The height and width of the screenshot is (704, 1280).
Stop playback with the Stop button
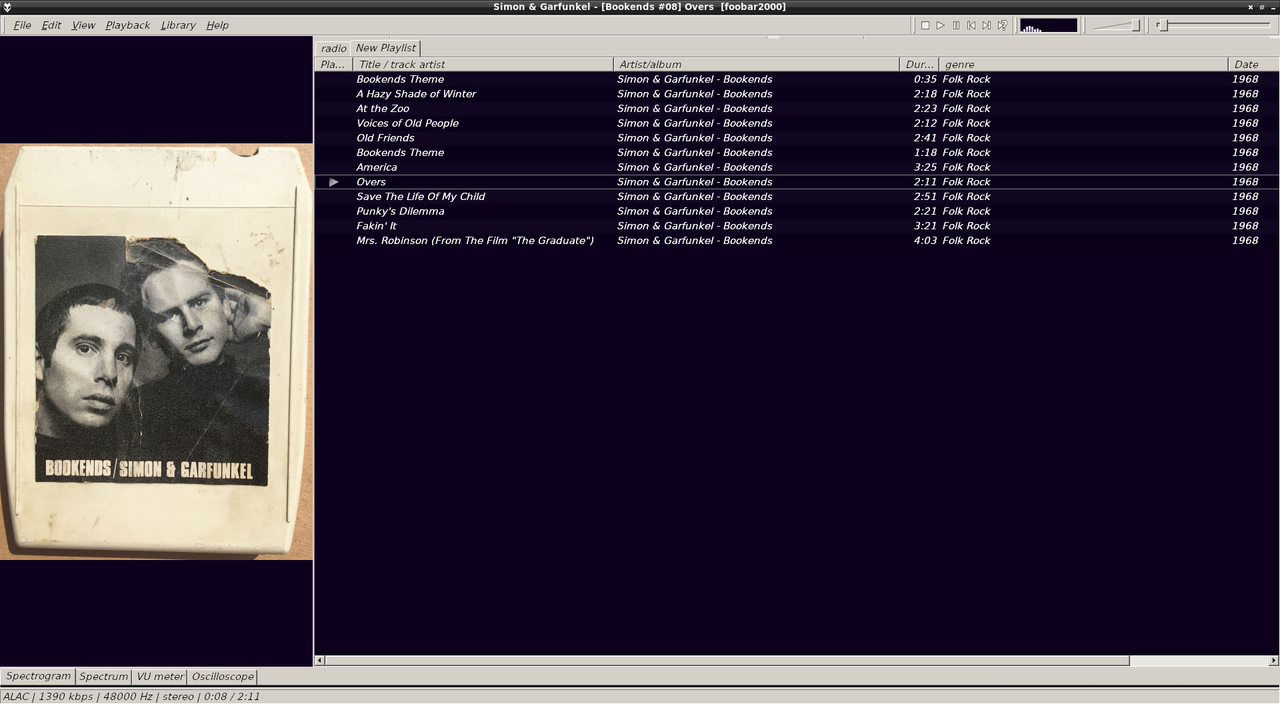pyautogui.click(x=925, y=25)
